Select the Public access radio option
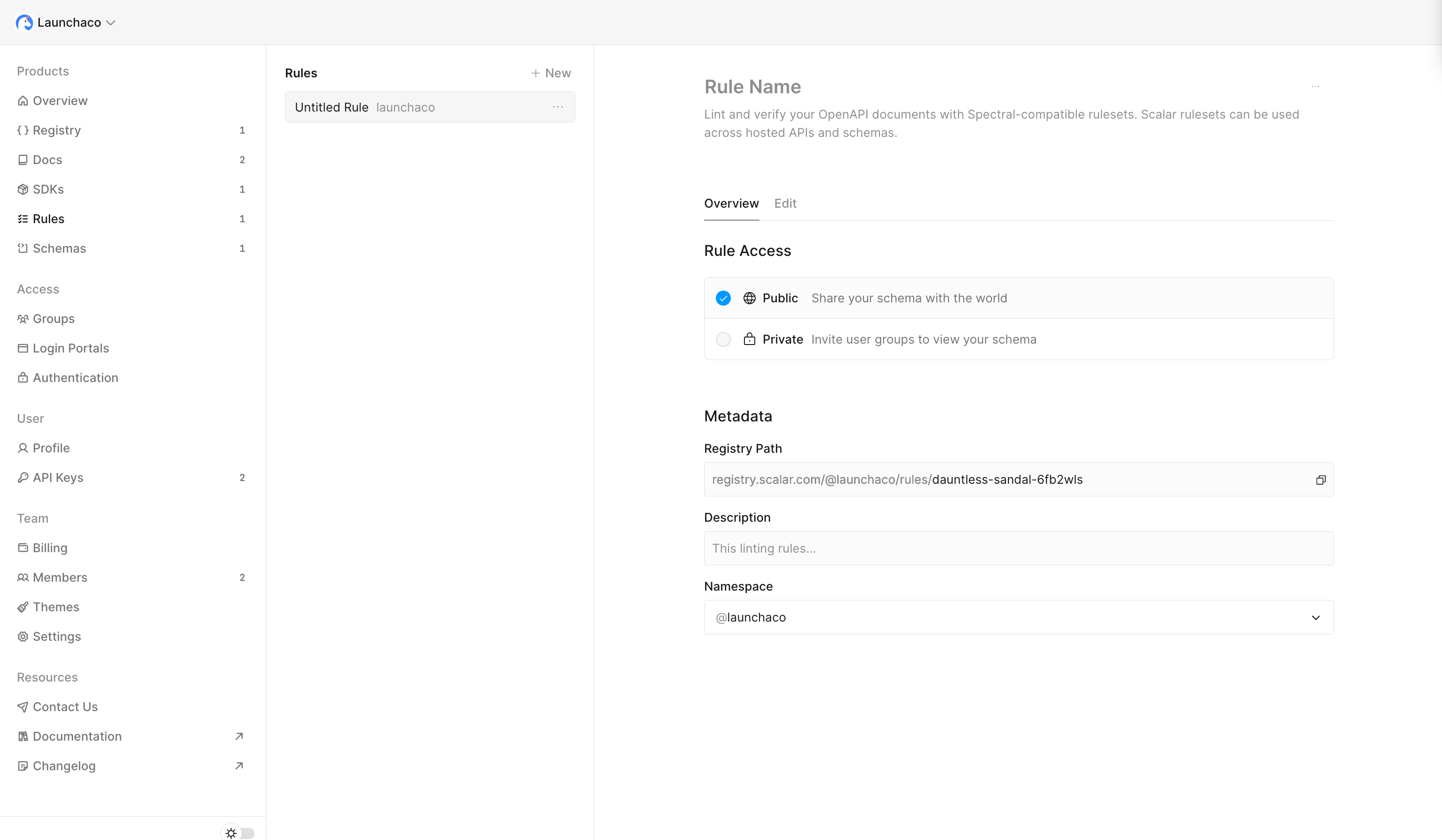This screenshot has height=840, width=1442. pos(723,298)
